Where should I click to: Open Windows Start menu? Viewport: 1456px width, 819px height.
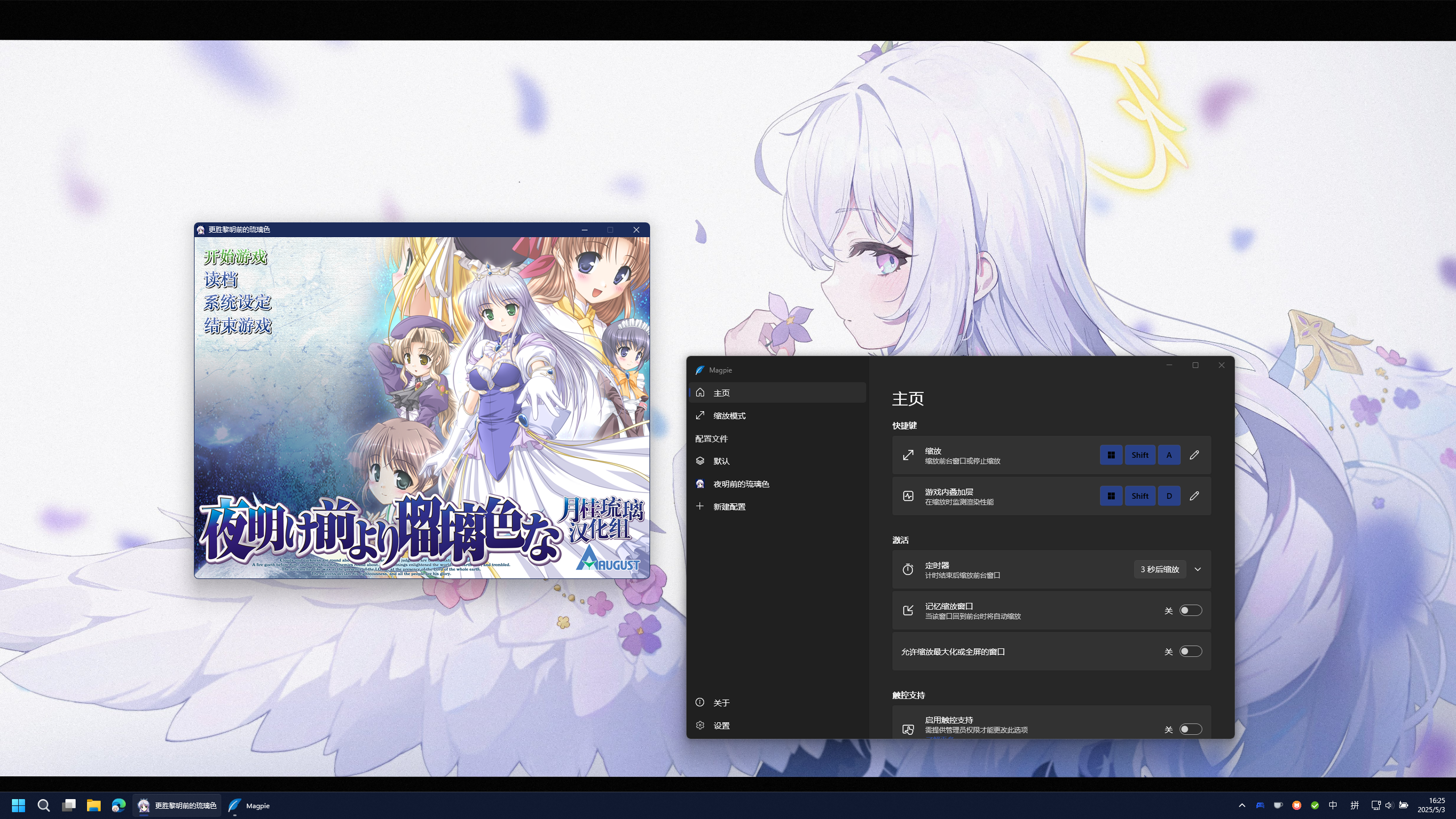[x=18, y=805]
